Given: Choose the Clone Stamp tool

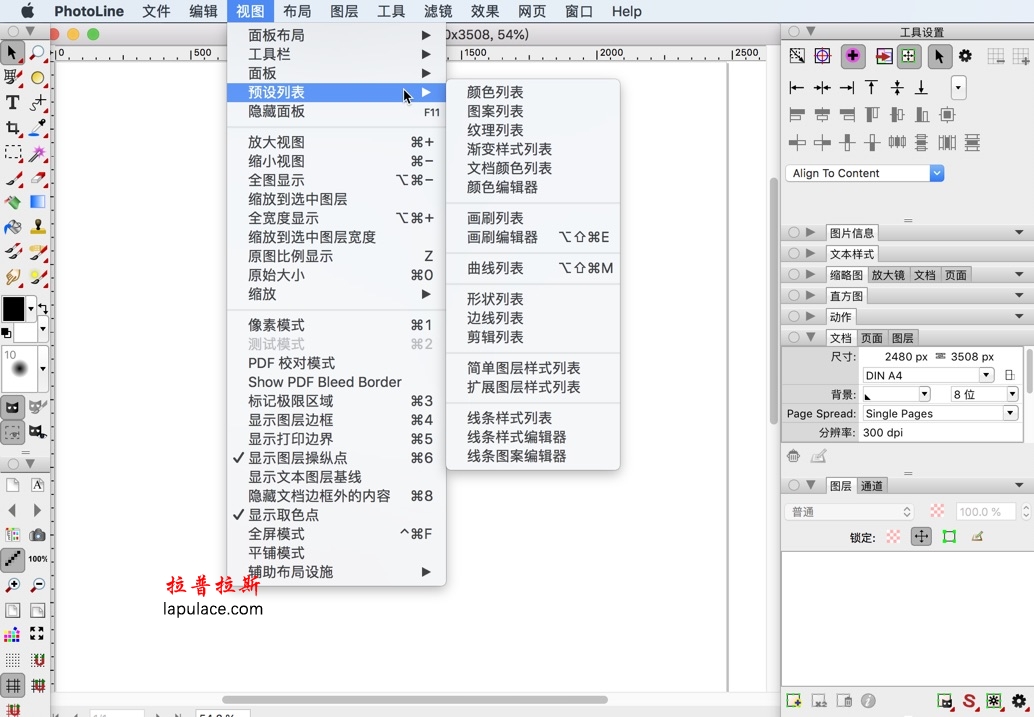Looking at the screenshot, I should coord(38,228).
